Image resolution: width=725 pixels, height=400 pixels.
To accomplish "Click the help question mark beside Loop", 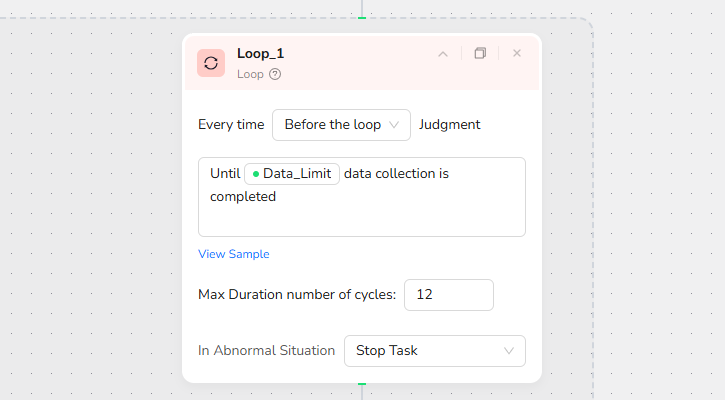I will coord(275,74).
